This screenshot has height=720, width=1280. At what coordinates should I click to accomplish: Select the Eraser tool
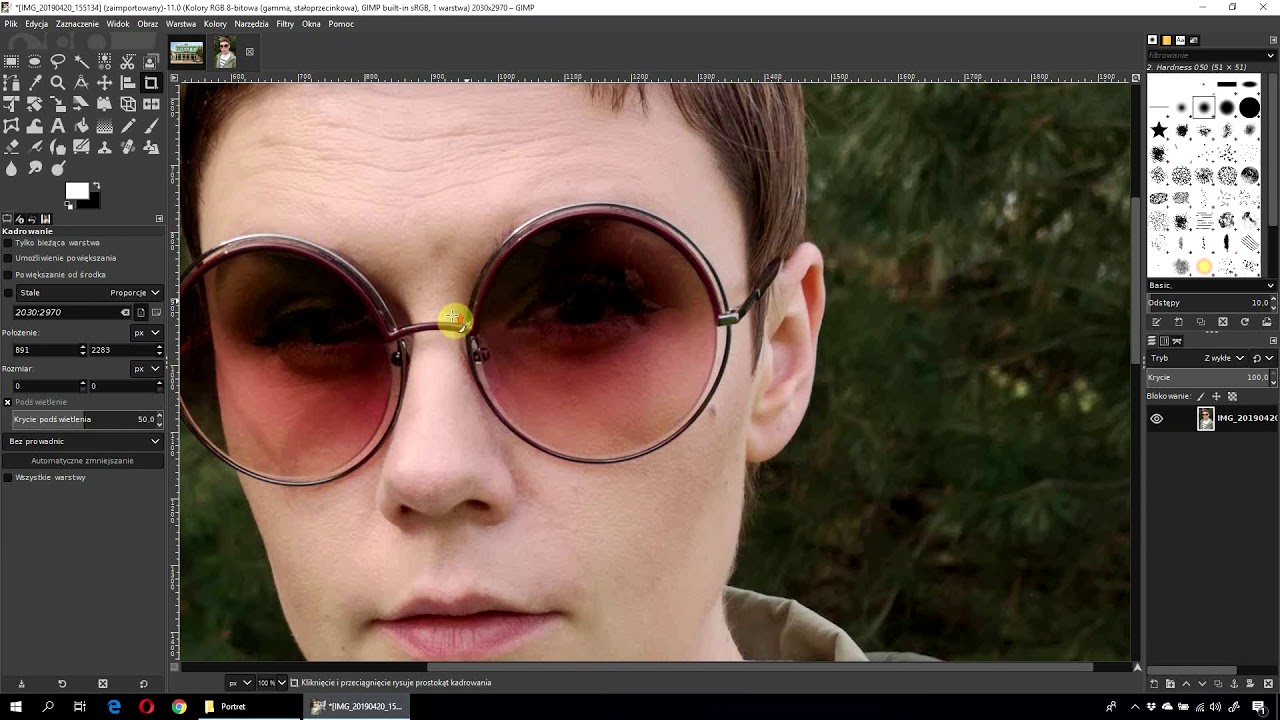[x=11, y=147]
